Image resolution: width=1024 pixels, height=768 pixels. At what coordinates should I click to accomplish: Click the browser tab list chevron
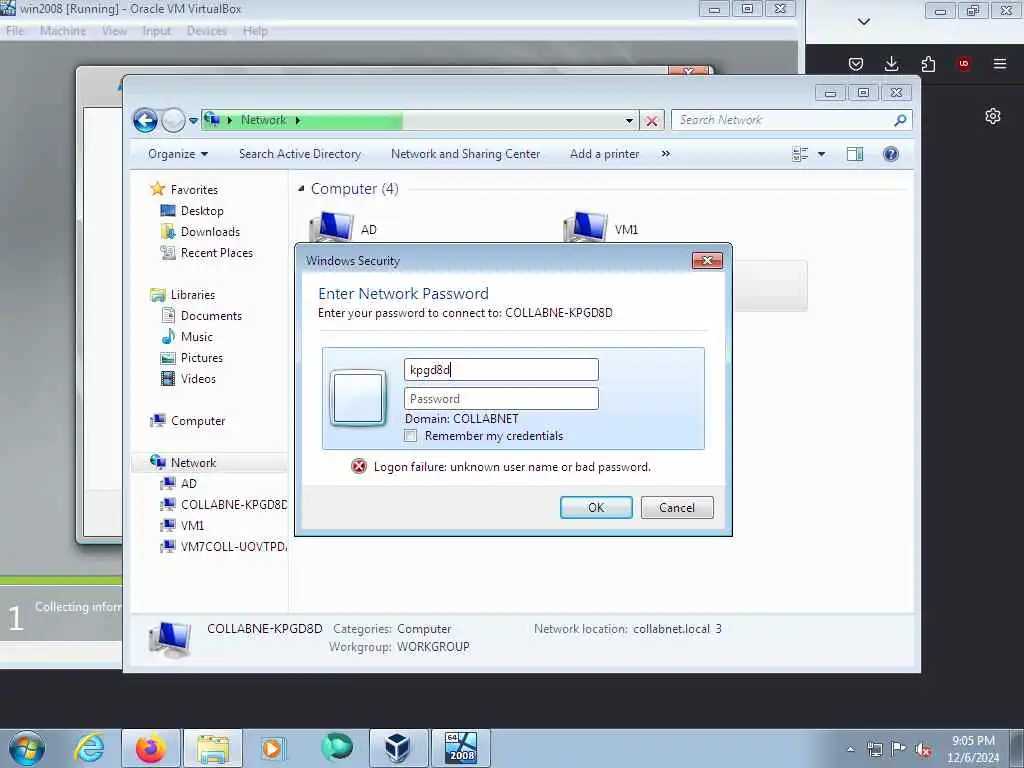tap(863, 22)
